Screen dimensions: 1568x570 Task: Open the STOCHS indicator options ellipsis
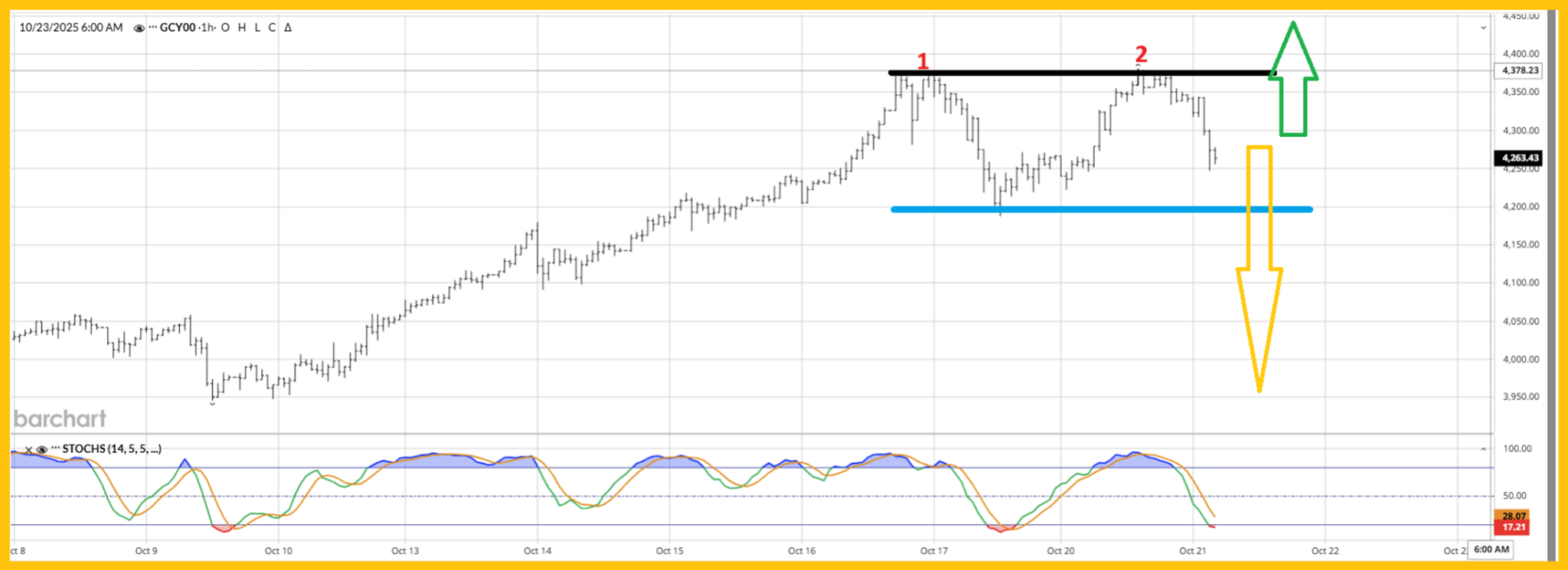coord(55,449)
